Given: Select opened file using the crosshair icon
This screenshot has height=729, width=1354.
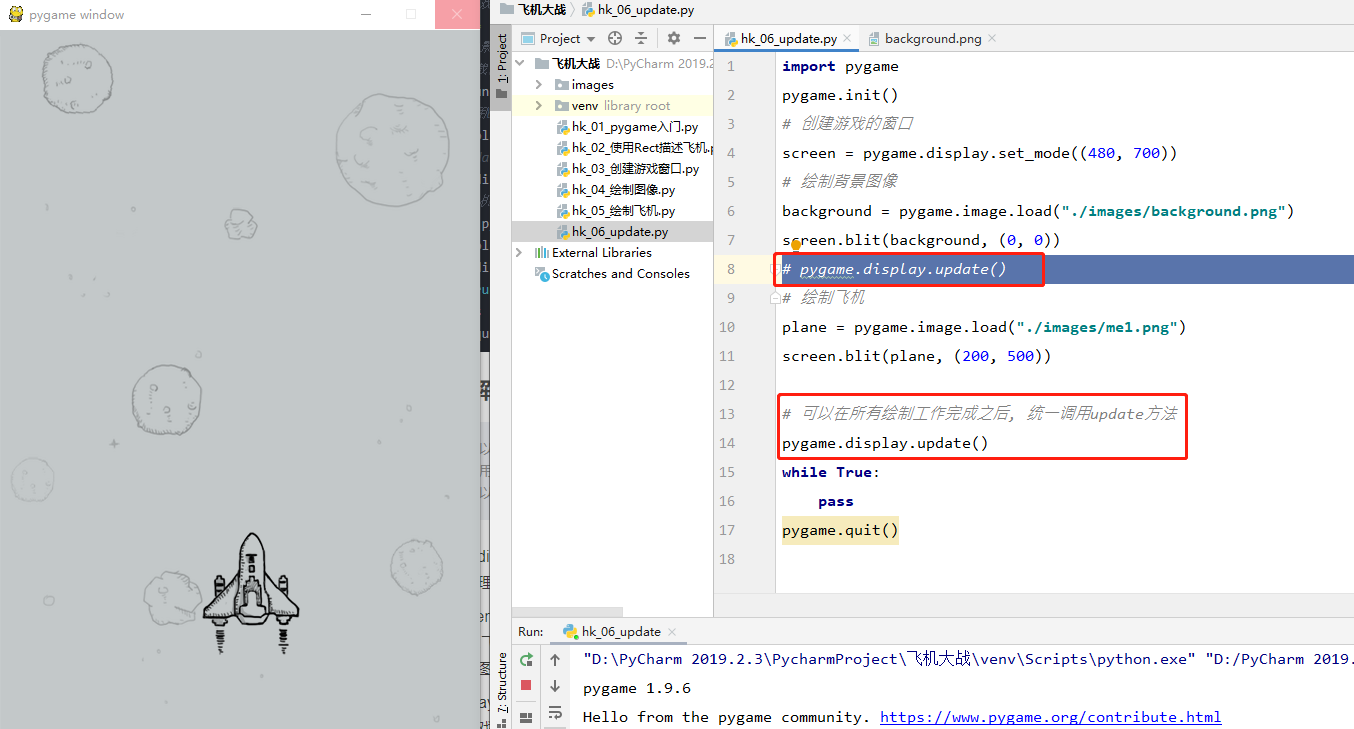Looking at the screenshot, I should 615,38.
